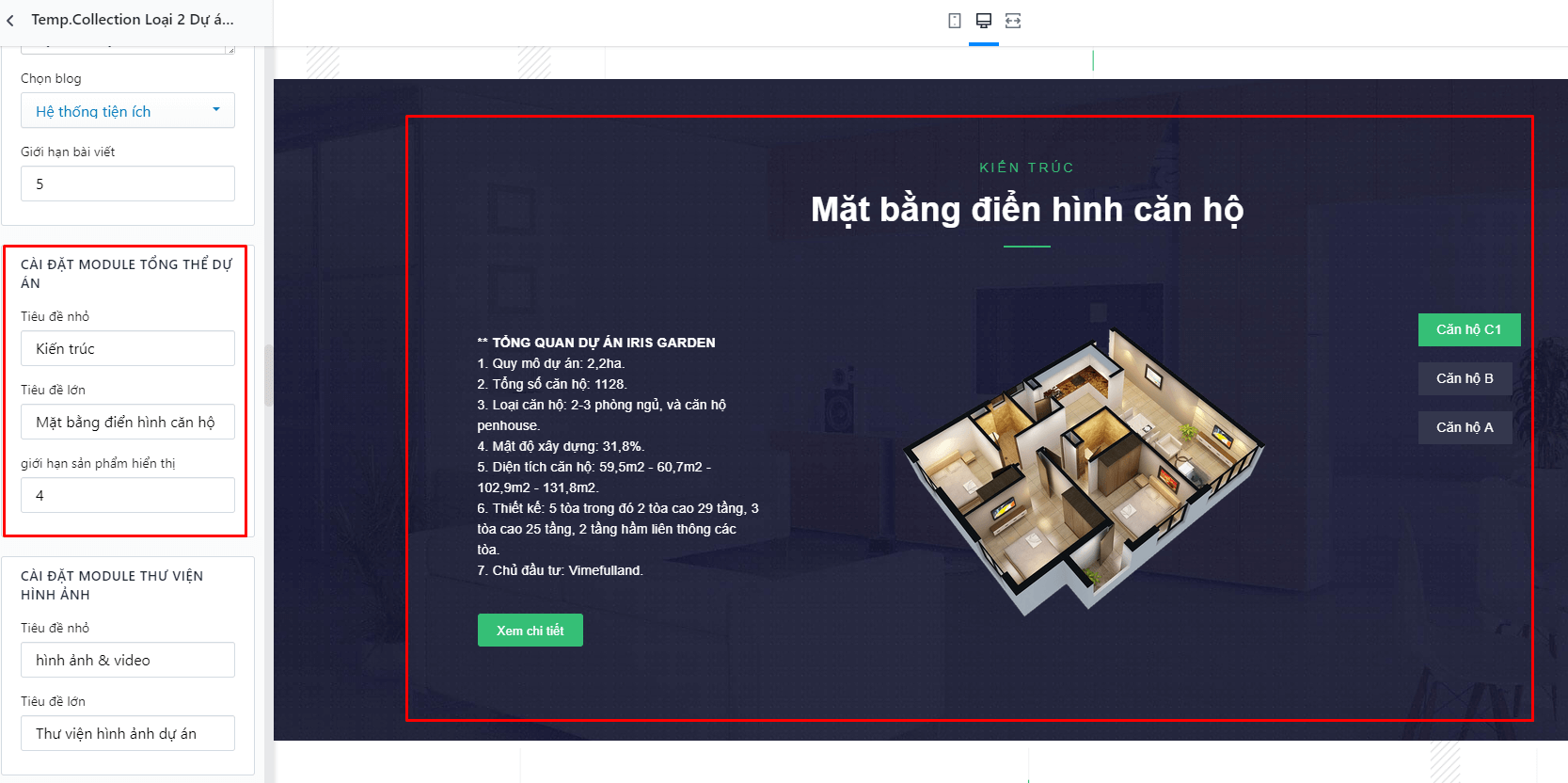
Task: Switch to mobile preview icon
Action: pos(955,21)
